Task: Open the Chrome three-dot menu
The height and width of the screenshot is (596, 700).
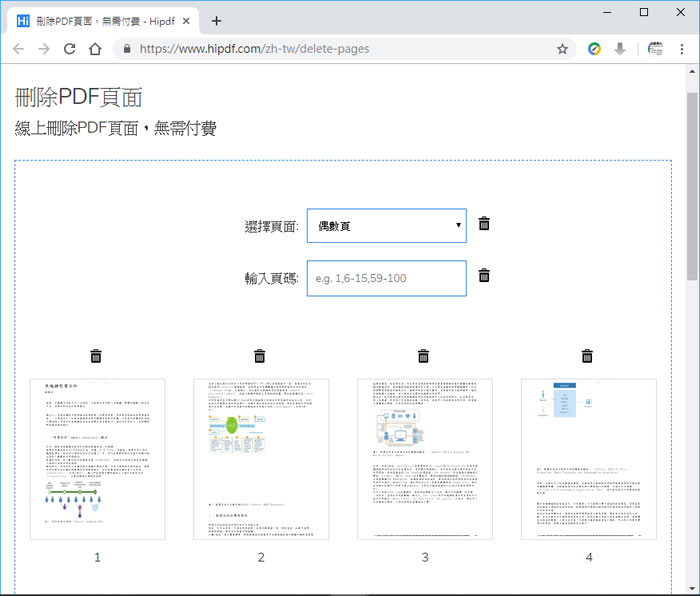Action: (681, 49)
